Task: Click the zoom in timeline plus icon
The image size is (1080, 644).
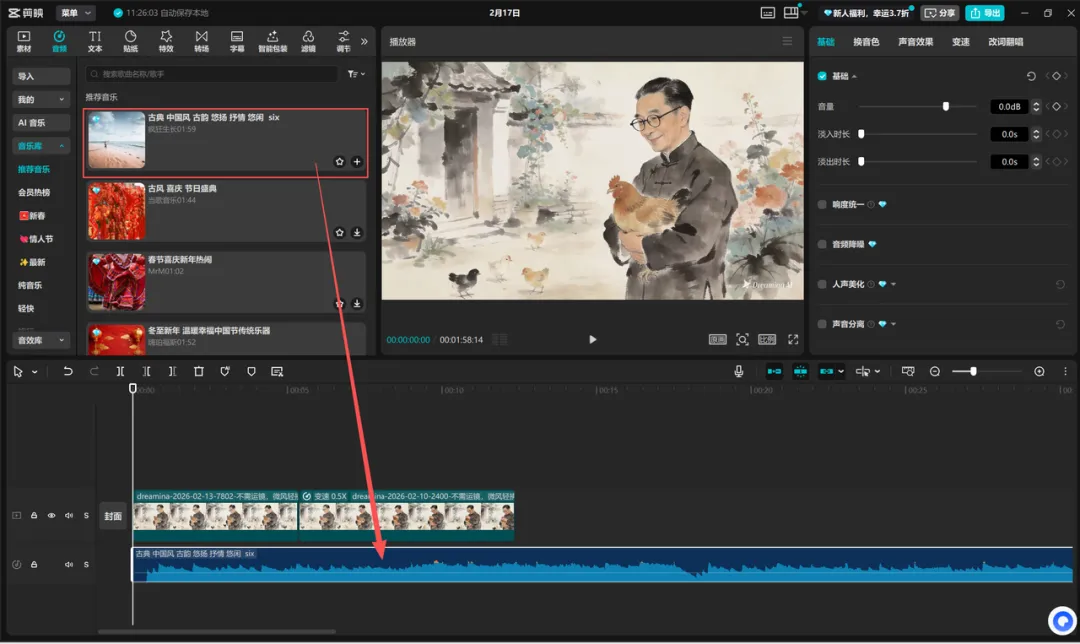Action: tap(1039, 371)
